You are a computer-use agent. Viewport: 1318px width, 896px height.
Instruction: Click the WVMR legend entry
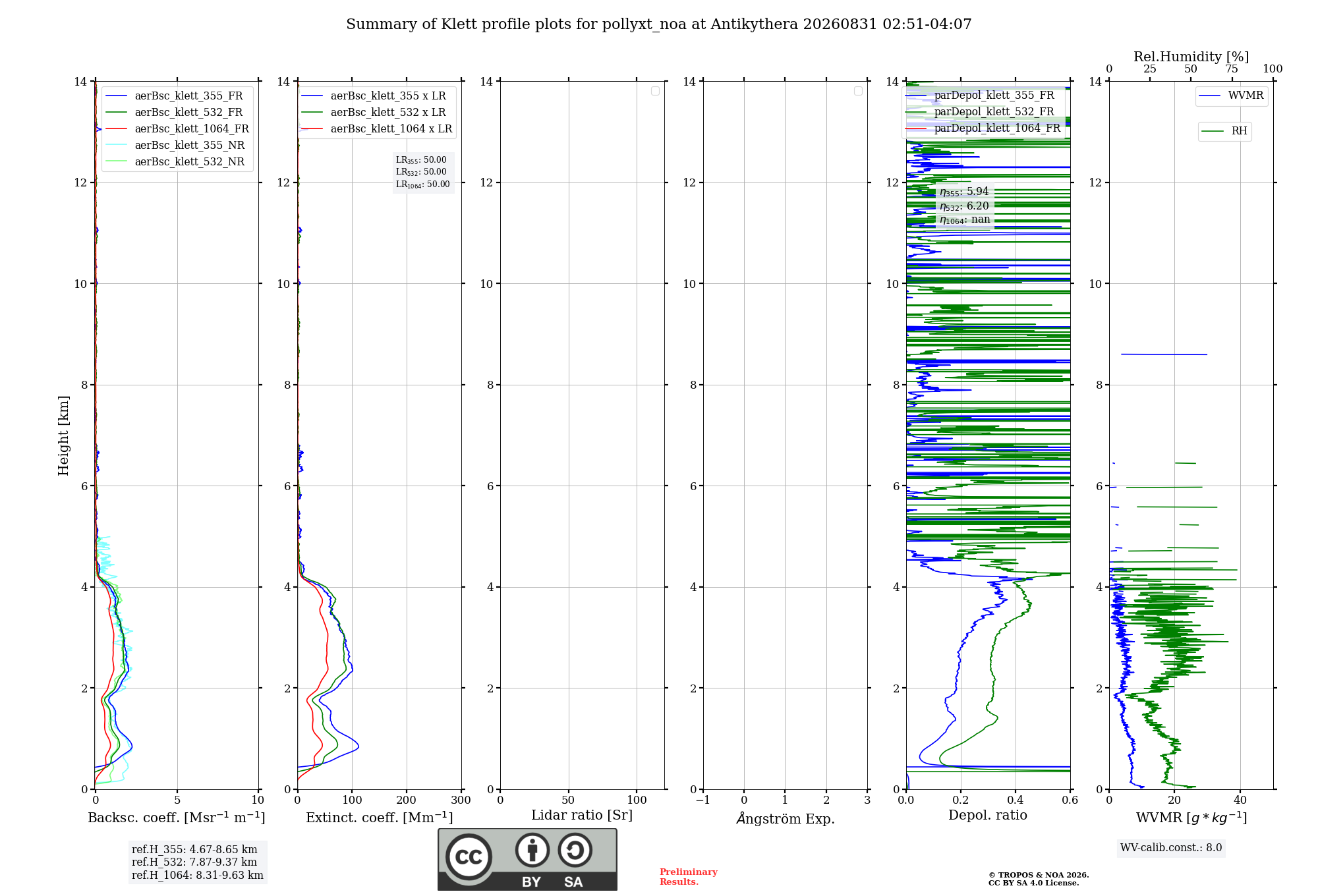[1232, 96]
